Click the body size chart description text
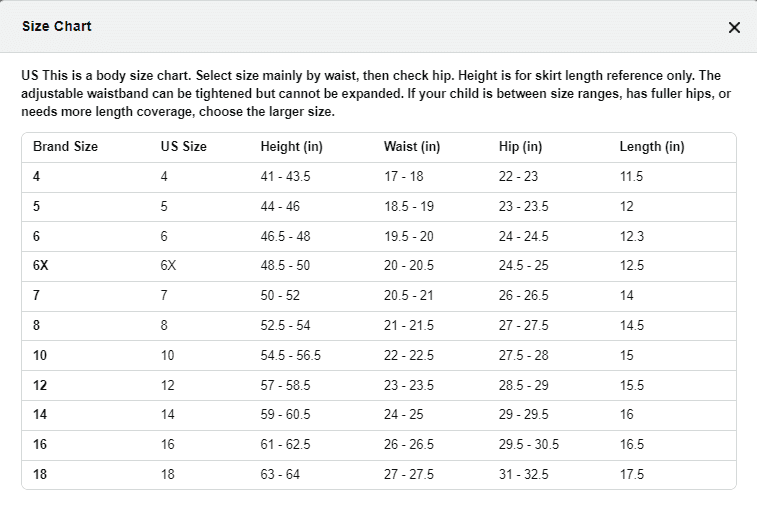 pyautogui.click(x=376, y=94)
